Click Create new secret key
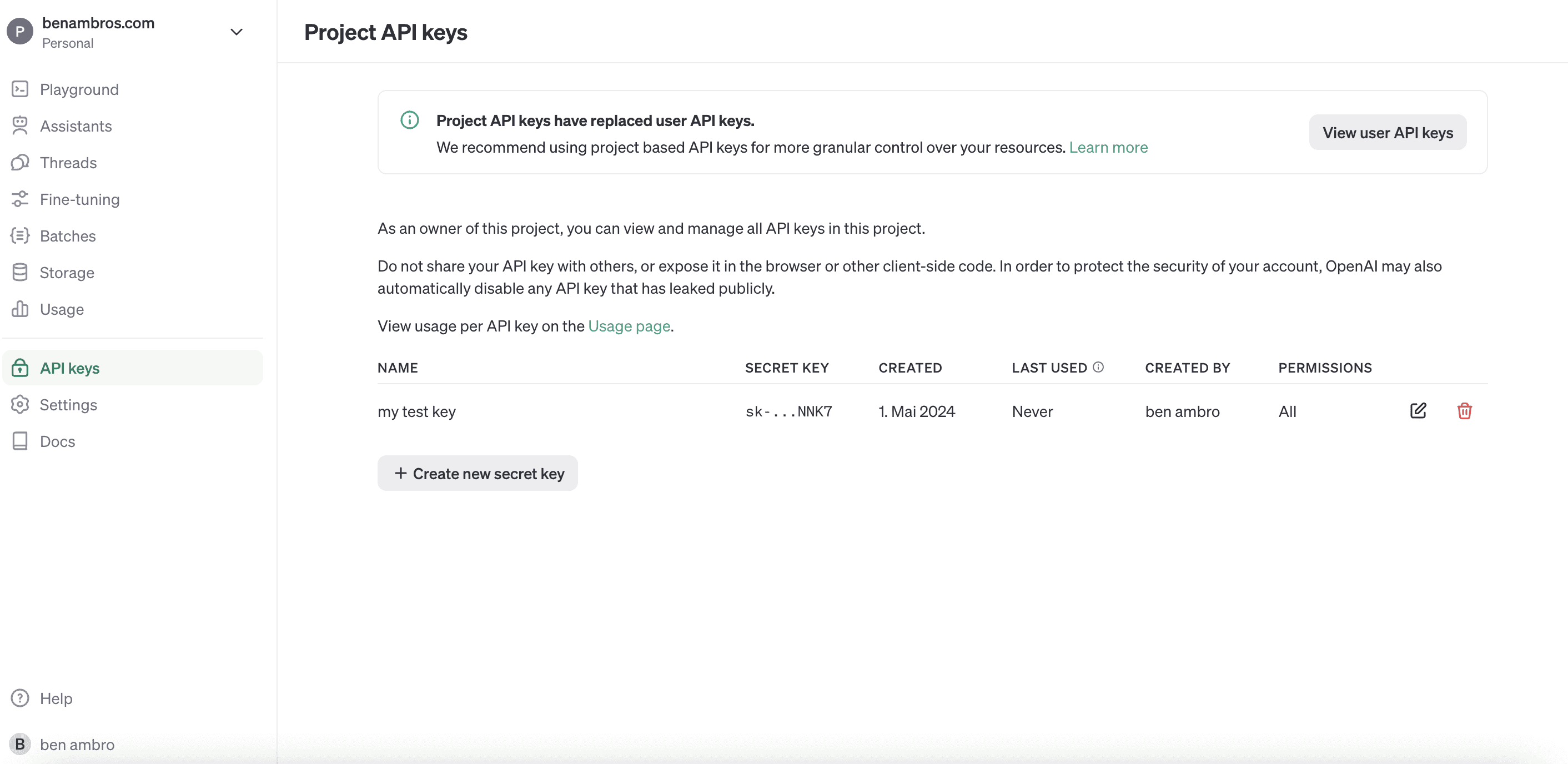Screen dimensions: 1568x764 [478, 473]
